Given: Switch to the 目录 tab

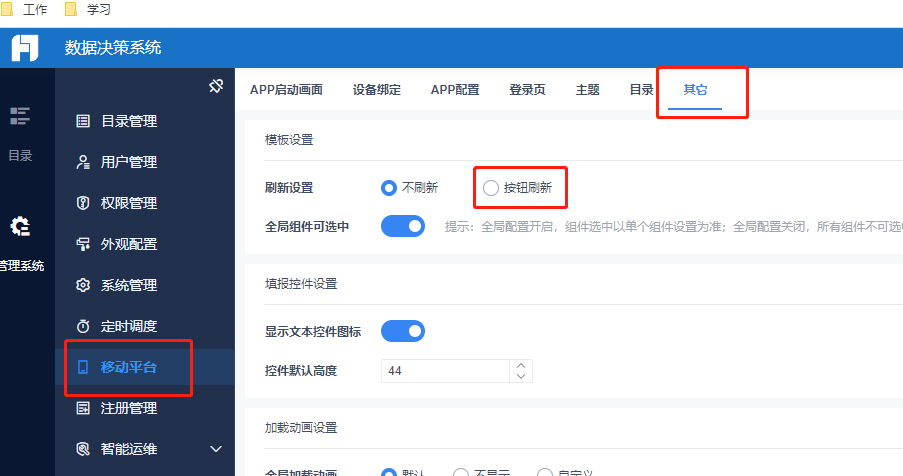Looking at the screenshot, I should [641, 90].
